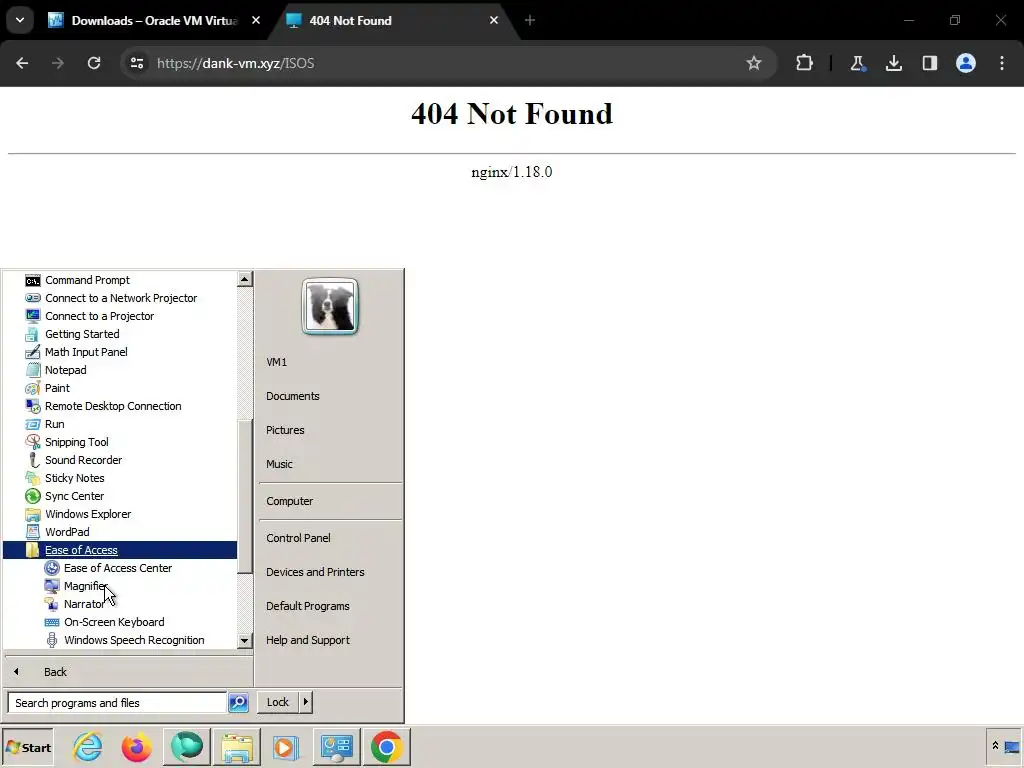1024x768 pixels.
Task: Click the address bar URL
Action: click(x=236, y=63)
